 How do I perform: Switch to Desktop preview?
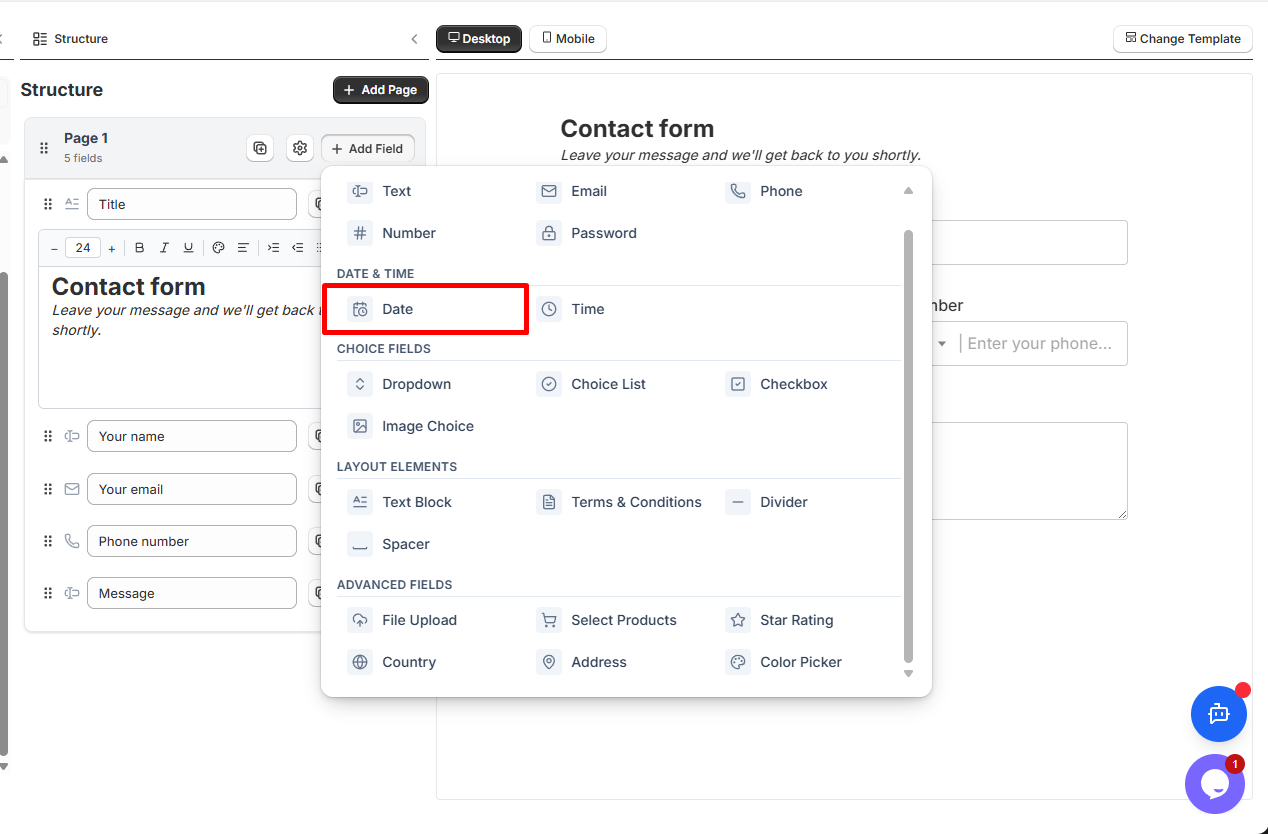(x=479, y=39)
